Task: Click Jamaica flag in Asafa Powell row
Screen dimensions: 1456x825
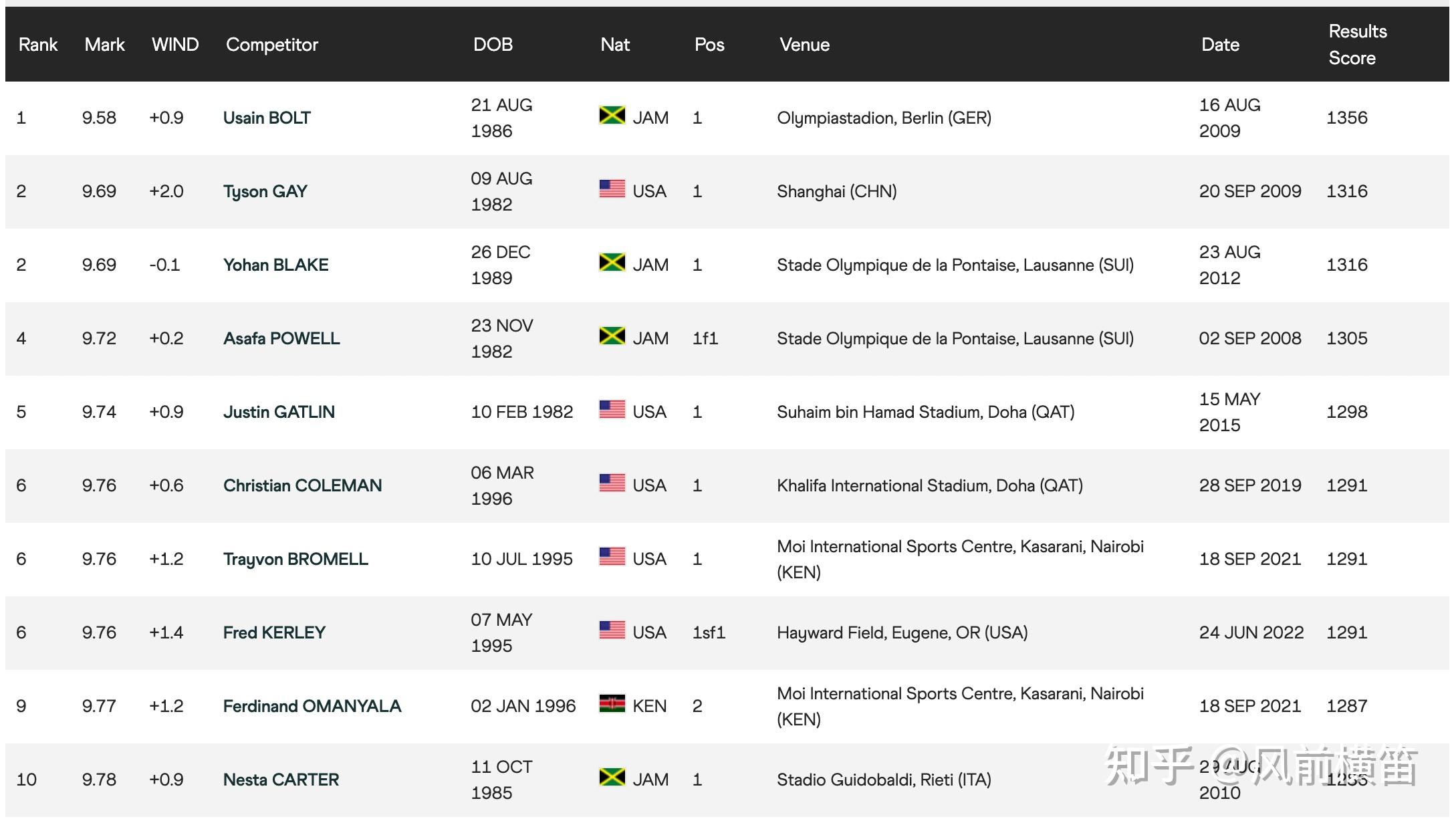Action: (x=612, y=336)
